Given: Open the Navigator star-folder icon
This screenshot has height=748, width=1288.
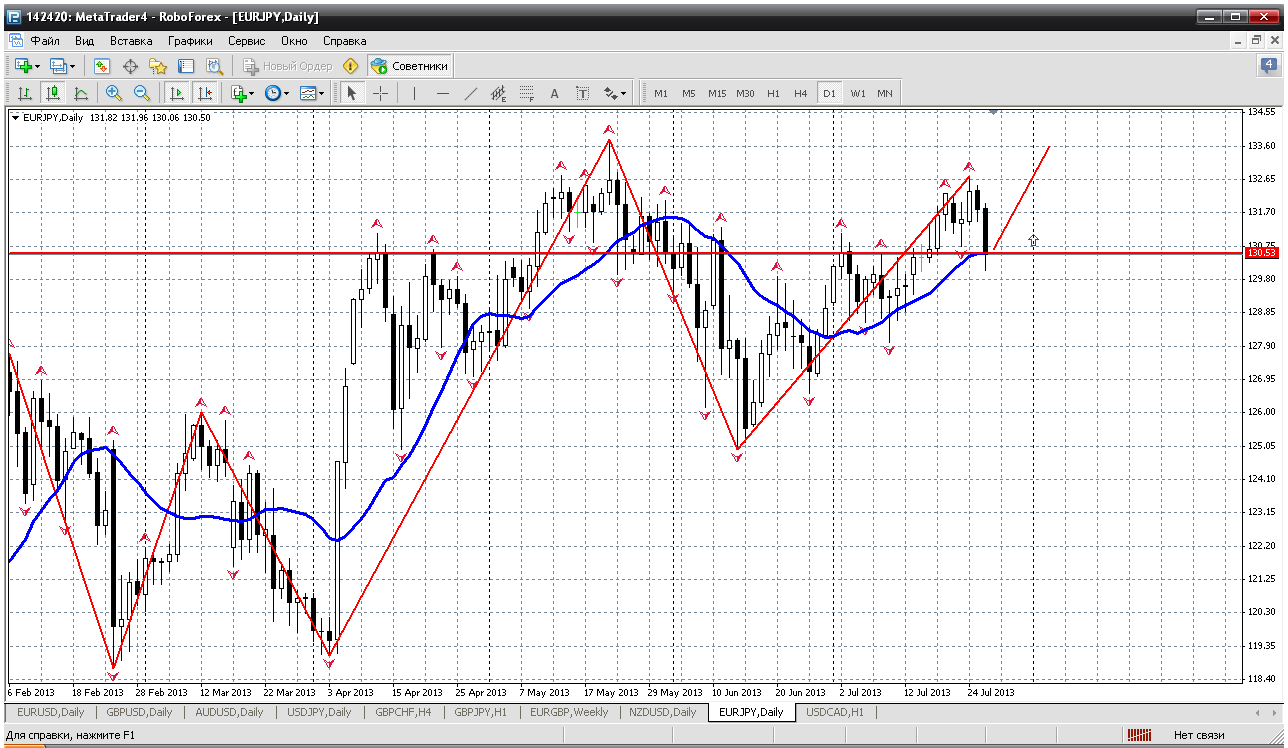Looking at the screenshot, I should (158, 66).
